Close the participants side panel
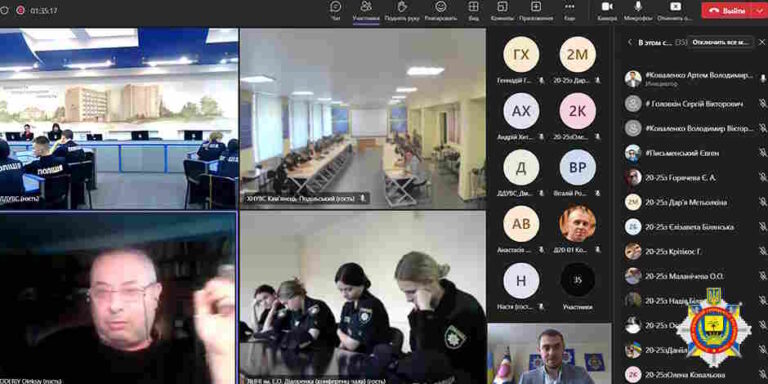Screen dimensions: 768x384 762,42
